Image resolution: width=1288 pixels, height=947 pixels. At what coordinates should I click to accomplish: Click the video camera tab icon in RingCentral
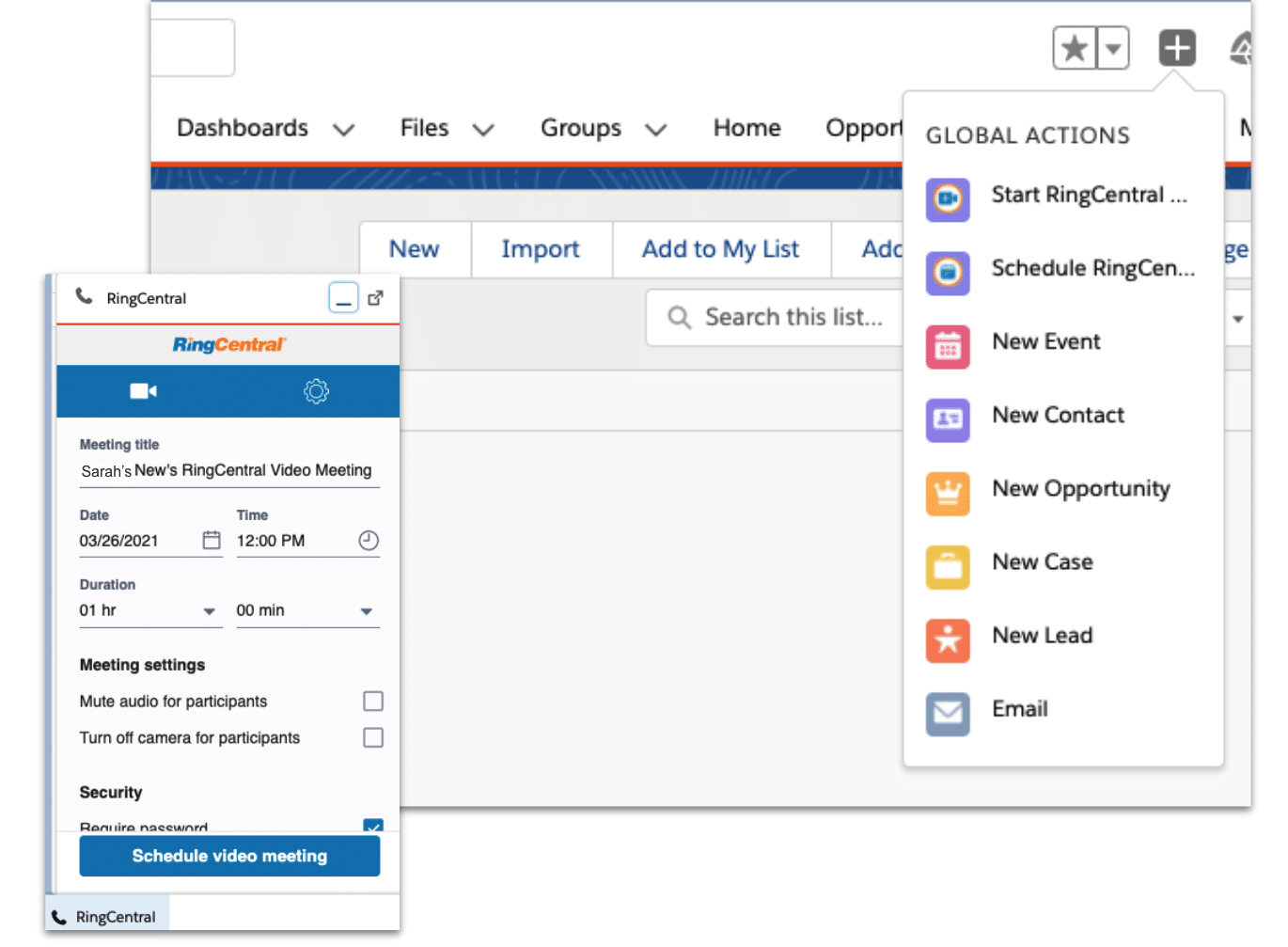tap(143, 391)
